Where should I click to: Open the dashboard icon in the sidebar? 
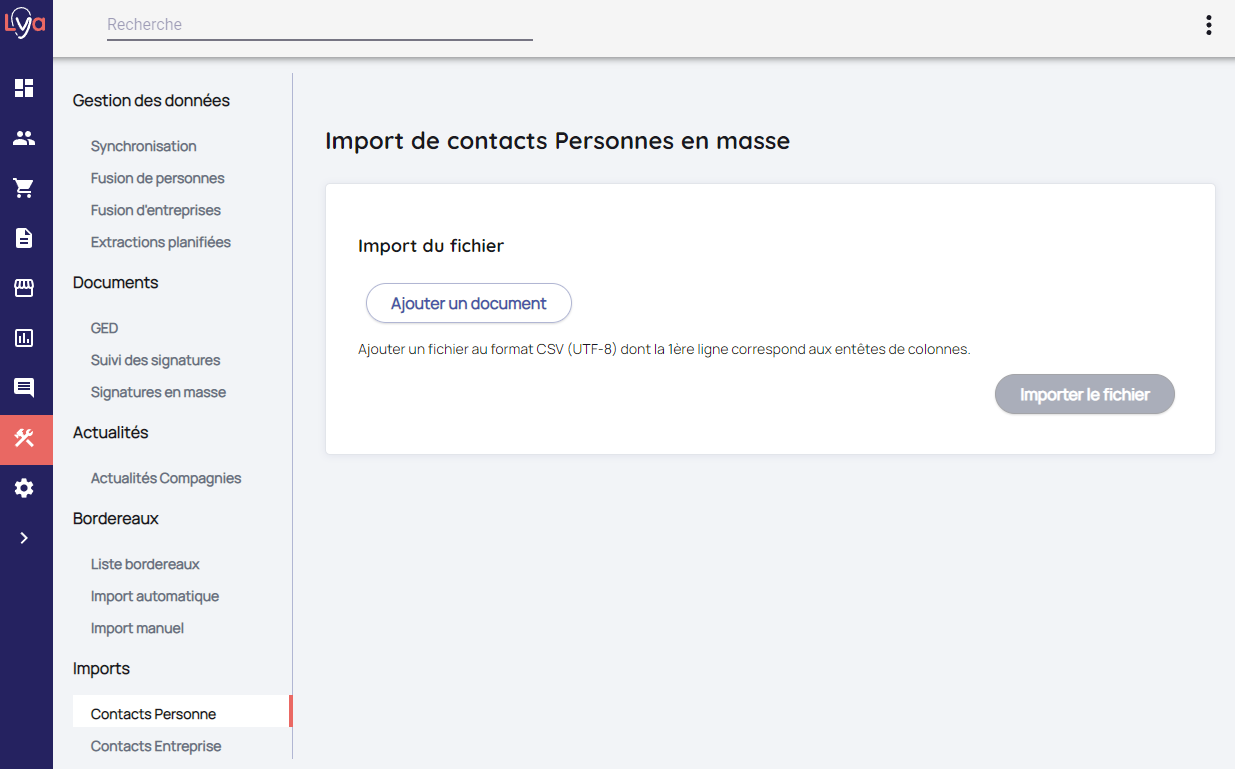(x=24, y=88)
